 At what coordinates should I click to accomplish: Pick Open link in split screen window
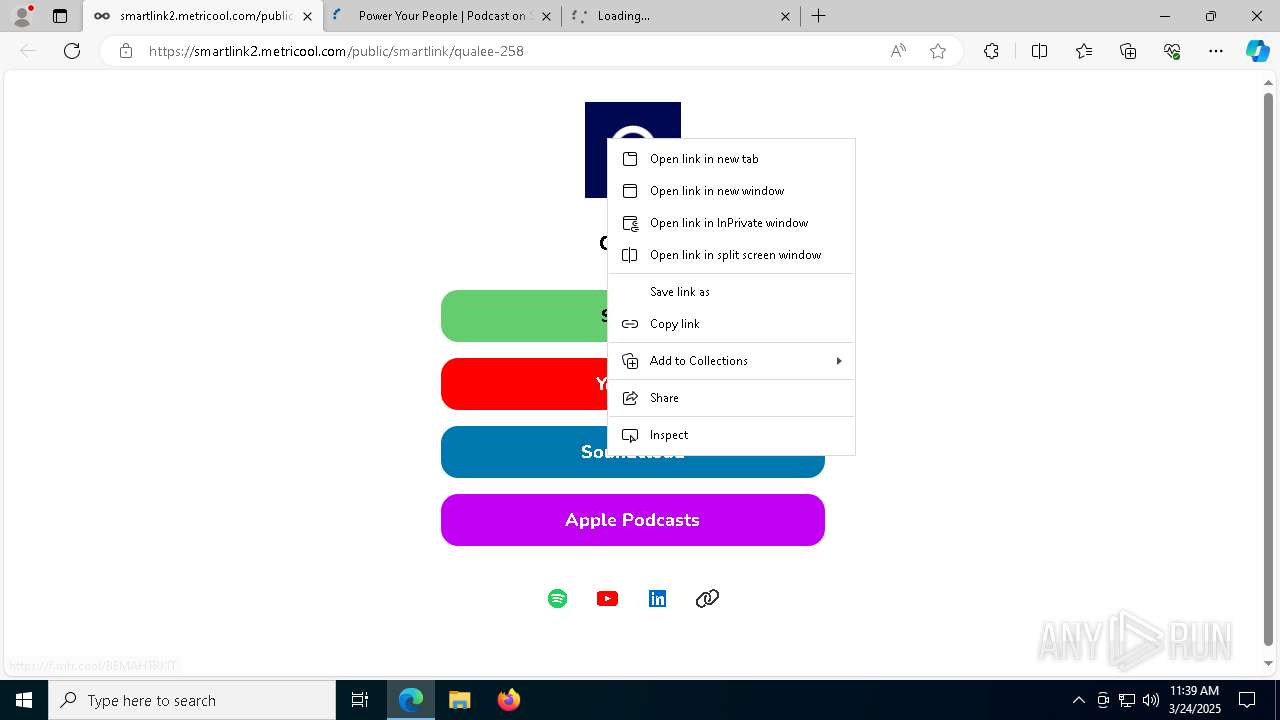click(x=731, y=255)
